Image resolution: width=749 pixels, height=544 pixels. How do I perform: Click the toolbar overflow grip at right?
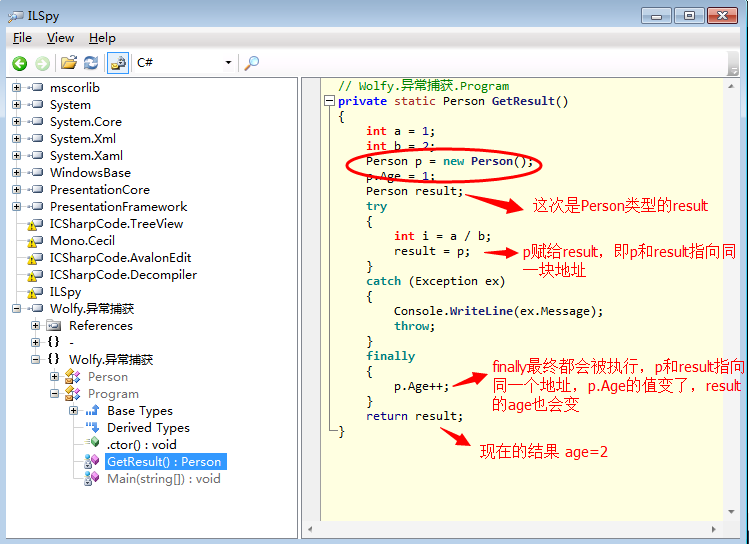733,63
